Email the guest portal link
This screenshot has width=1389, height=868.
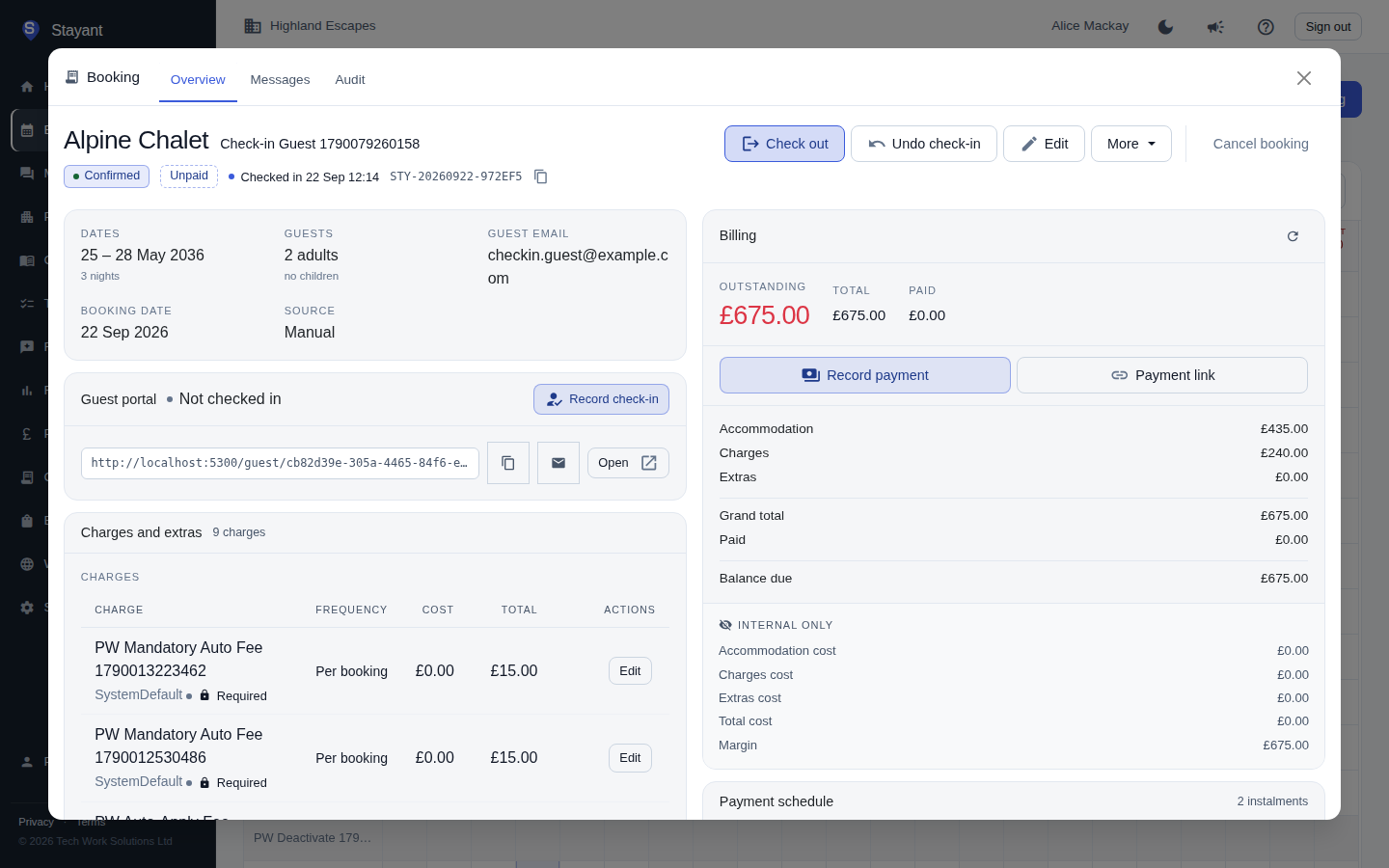(558, 463)
